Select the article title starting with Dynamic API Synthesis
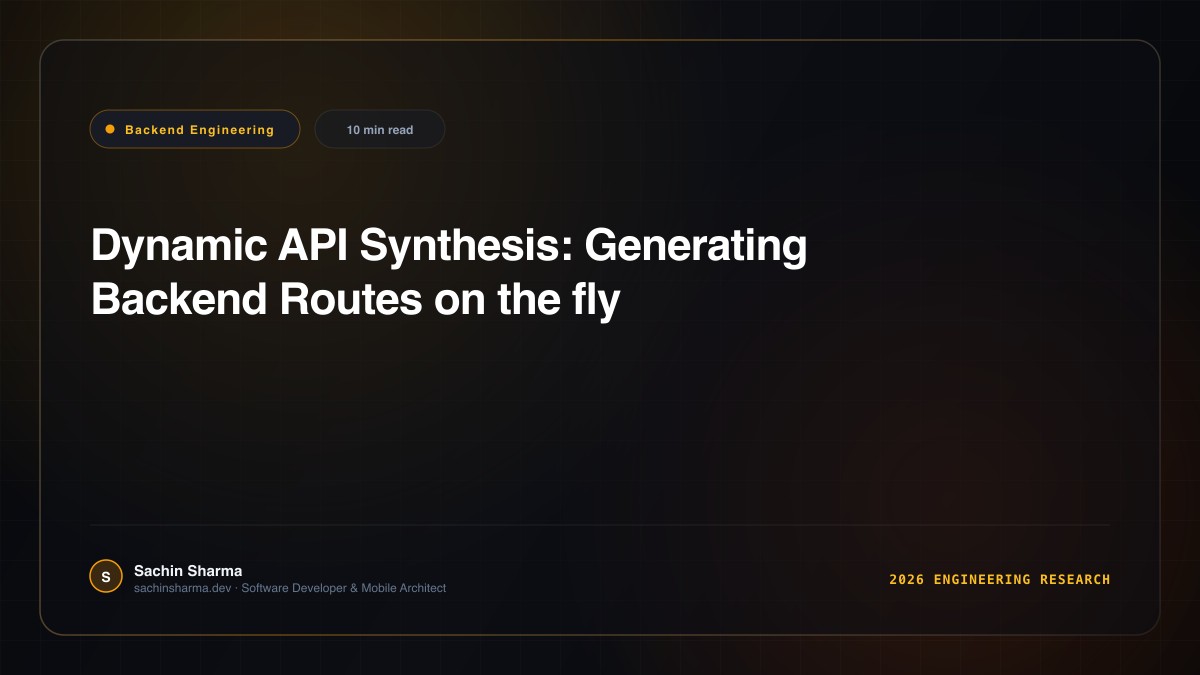Screen dimensions: 1200x675 pyautogui.click(x=449, y=273)
